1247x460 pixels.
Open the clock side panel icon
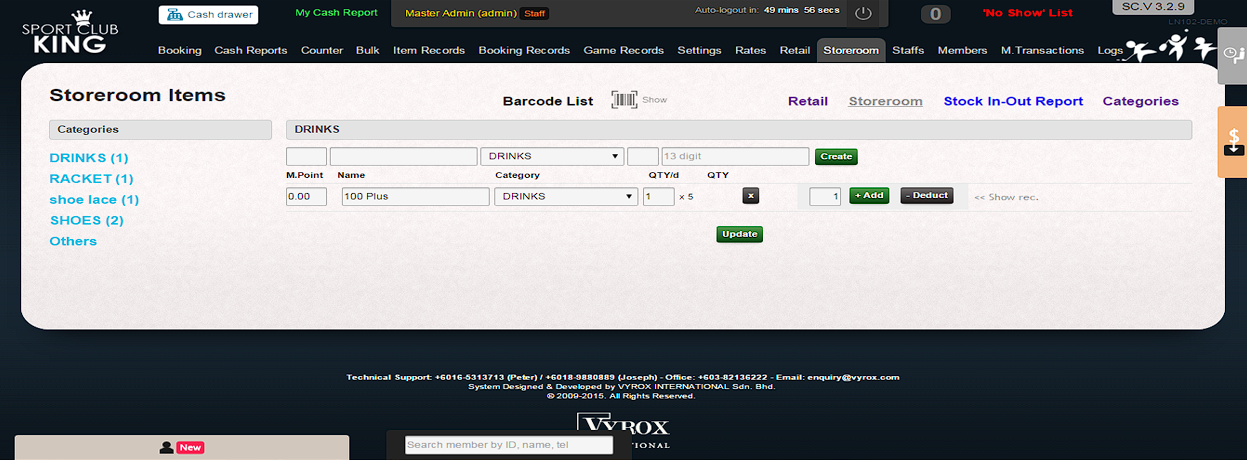pos(1231,54)
